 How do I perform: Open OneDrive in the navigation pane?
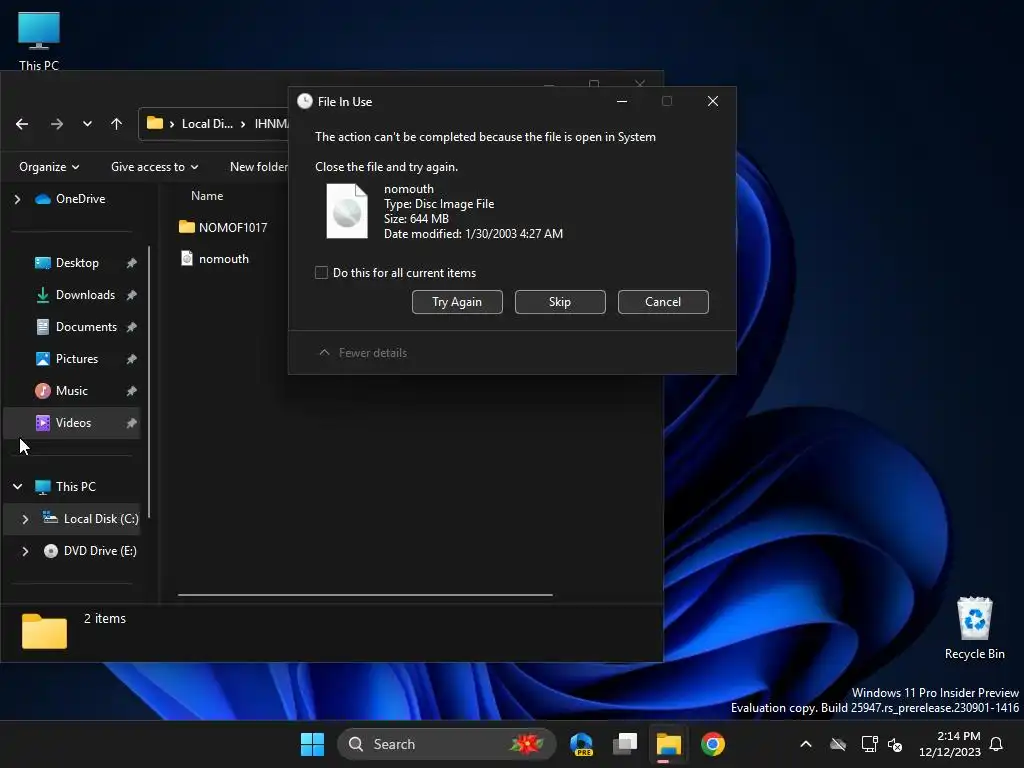(80, 199)
